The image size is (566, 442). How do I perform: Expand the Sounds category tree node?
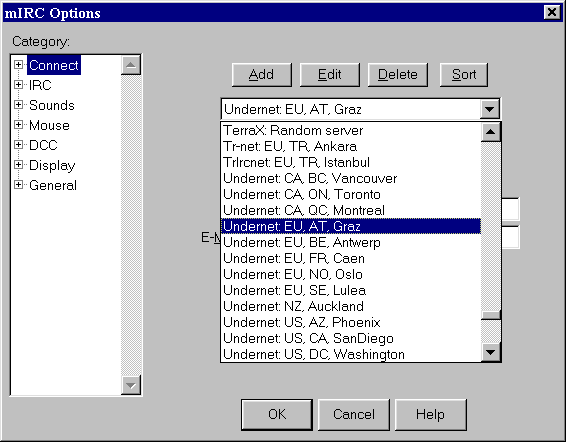(18, 105)
